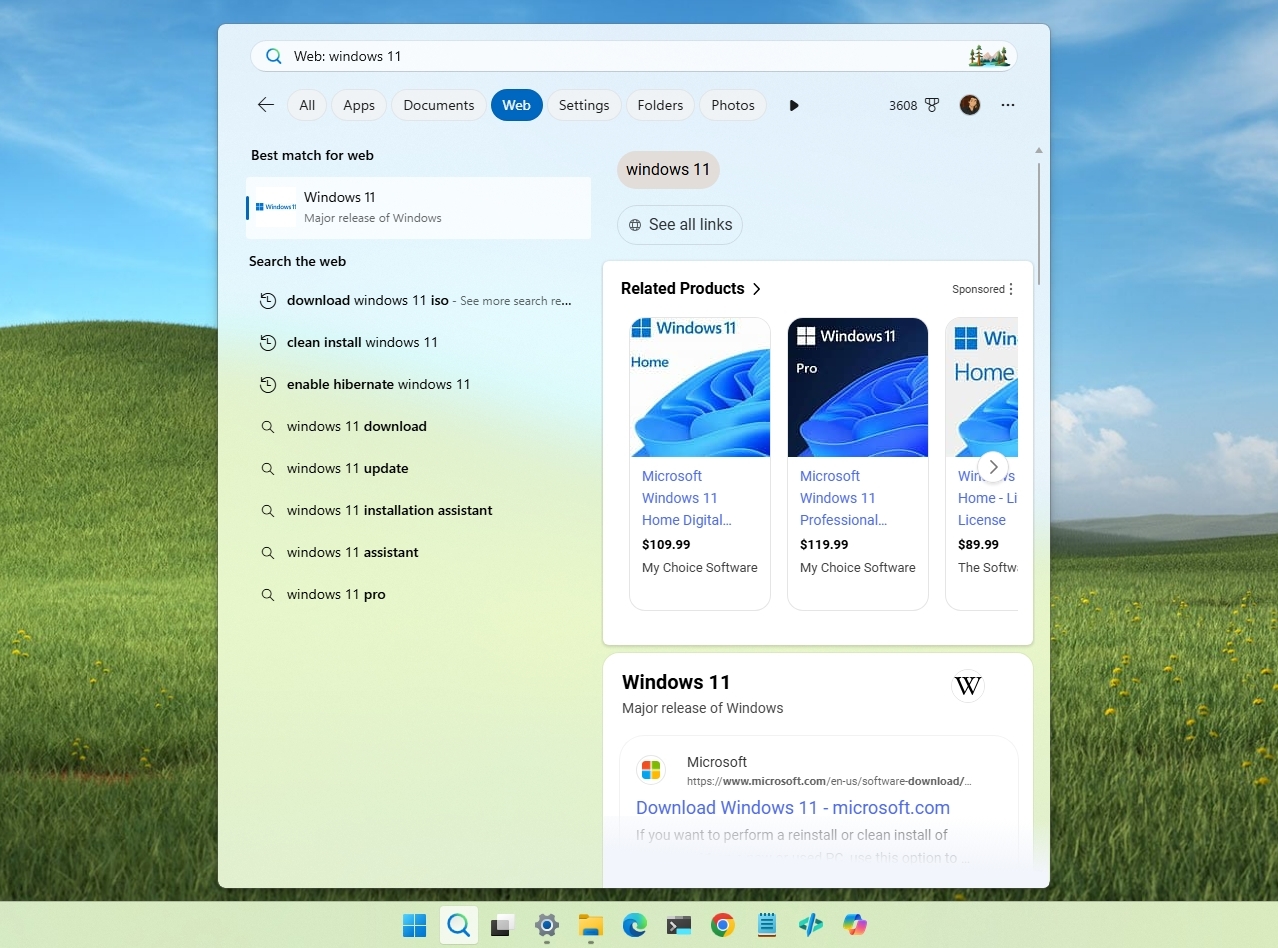This screenshot has height=948, width=1278.
Task: Open Download Windows 11 - microsoft.com link
Action: tap(792, 807)
